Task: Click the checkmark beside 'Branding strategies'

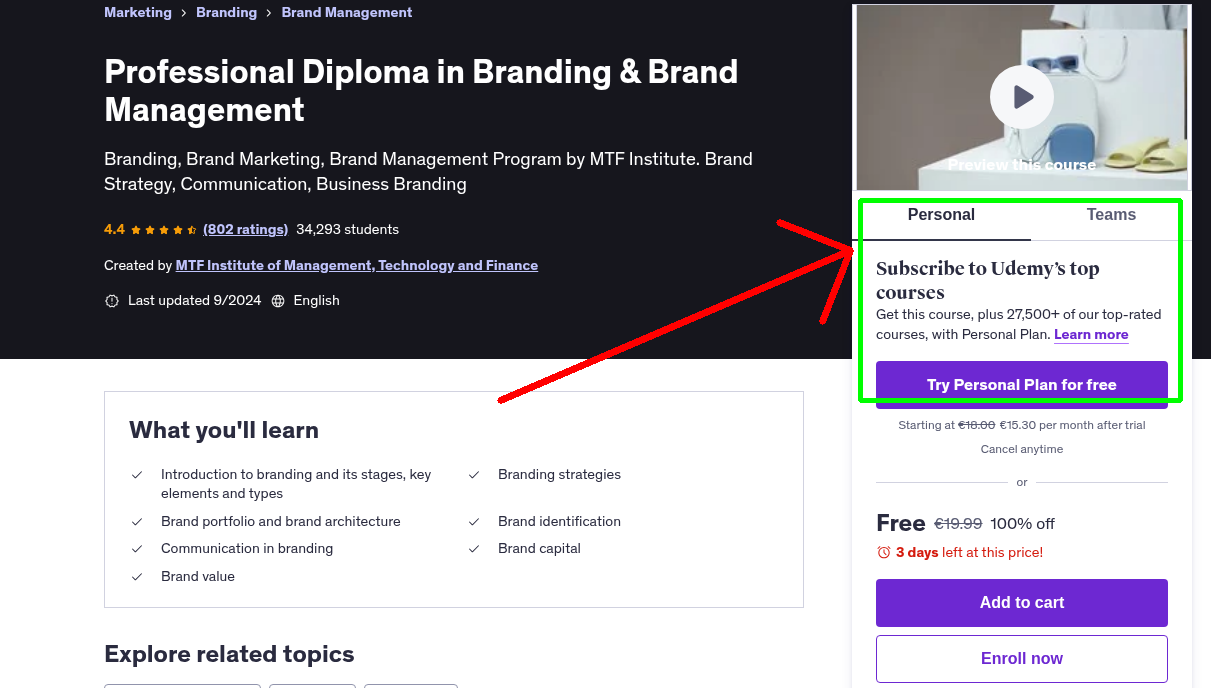Action: [x=474, y=475]
